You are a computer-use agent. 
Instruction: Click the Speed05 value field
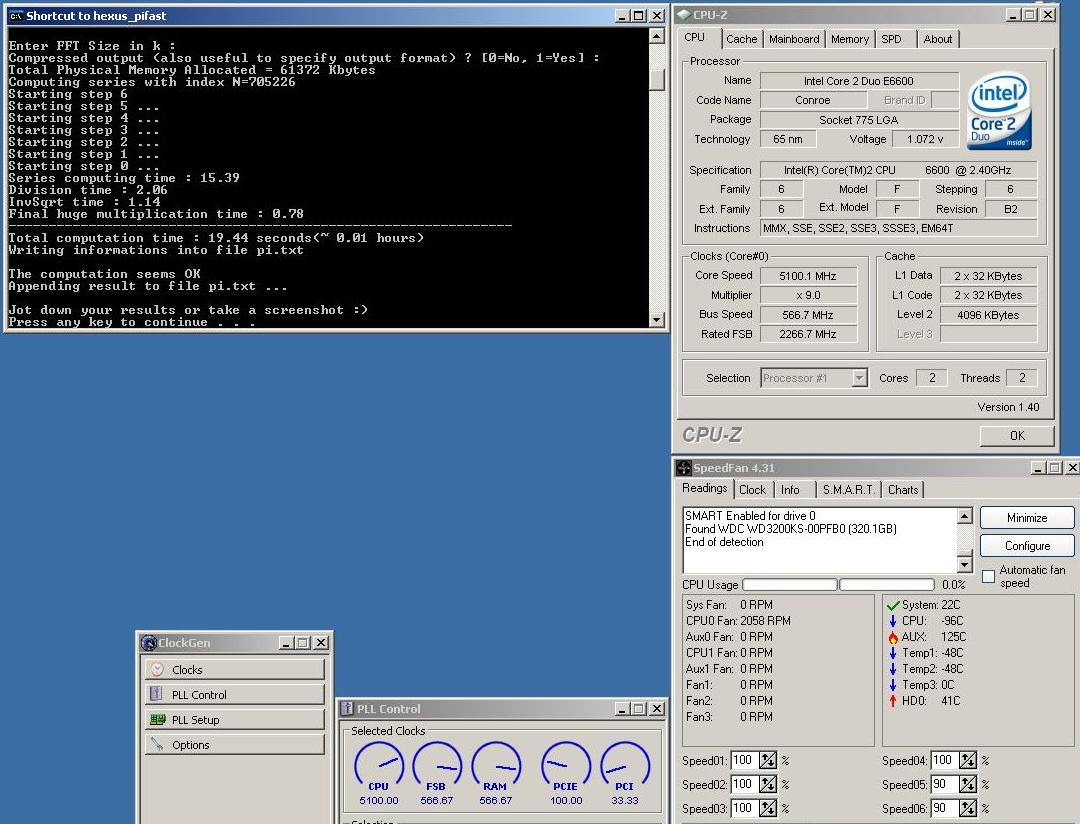[x=944, y=785]
